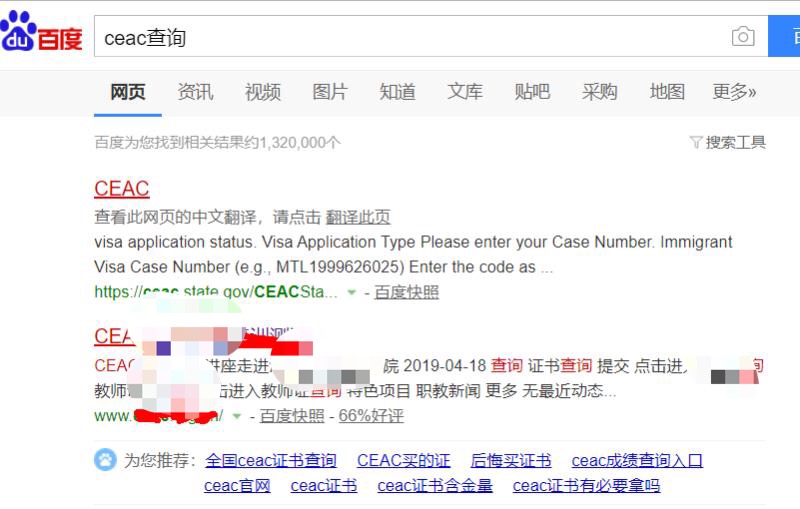Open the 图片 tab
Screen dimensions: 800x509
point(330,92)
